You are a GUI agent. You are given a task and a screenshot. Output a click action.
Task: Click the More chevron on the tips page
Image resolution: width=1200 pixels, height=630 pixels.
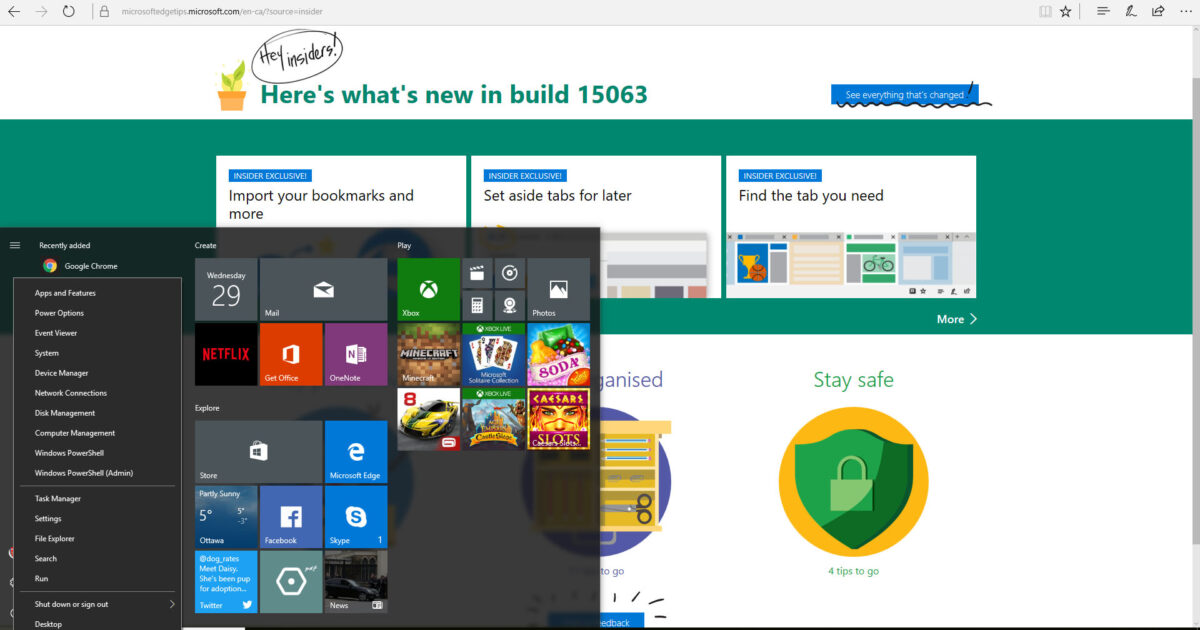pos(955,318)
